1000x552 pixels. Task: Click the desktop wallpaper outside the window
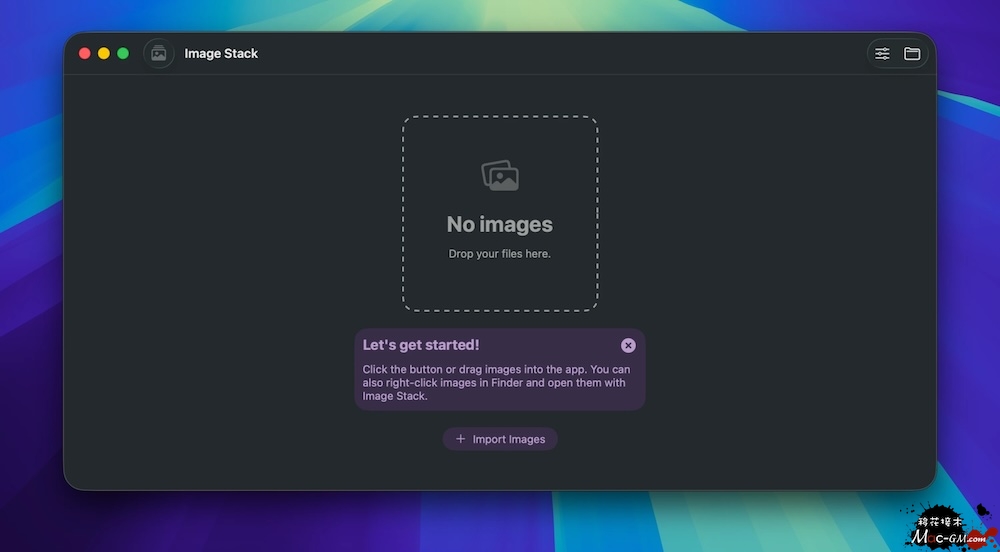click(30, 300)
